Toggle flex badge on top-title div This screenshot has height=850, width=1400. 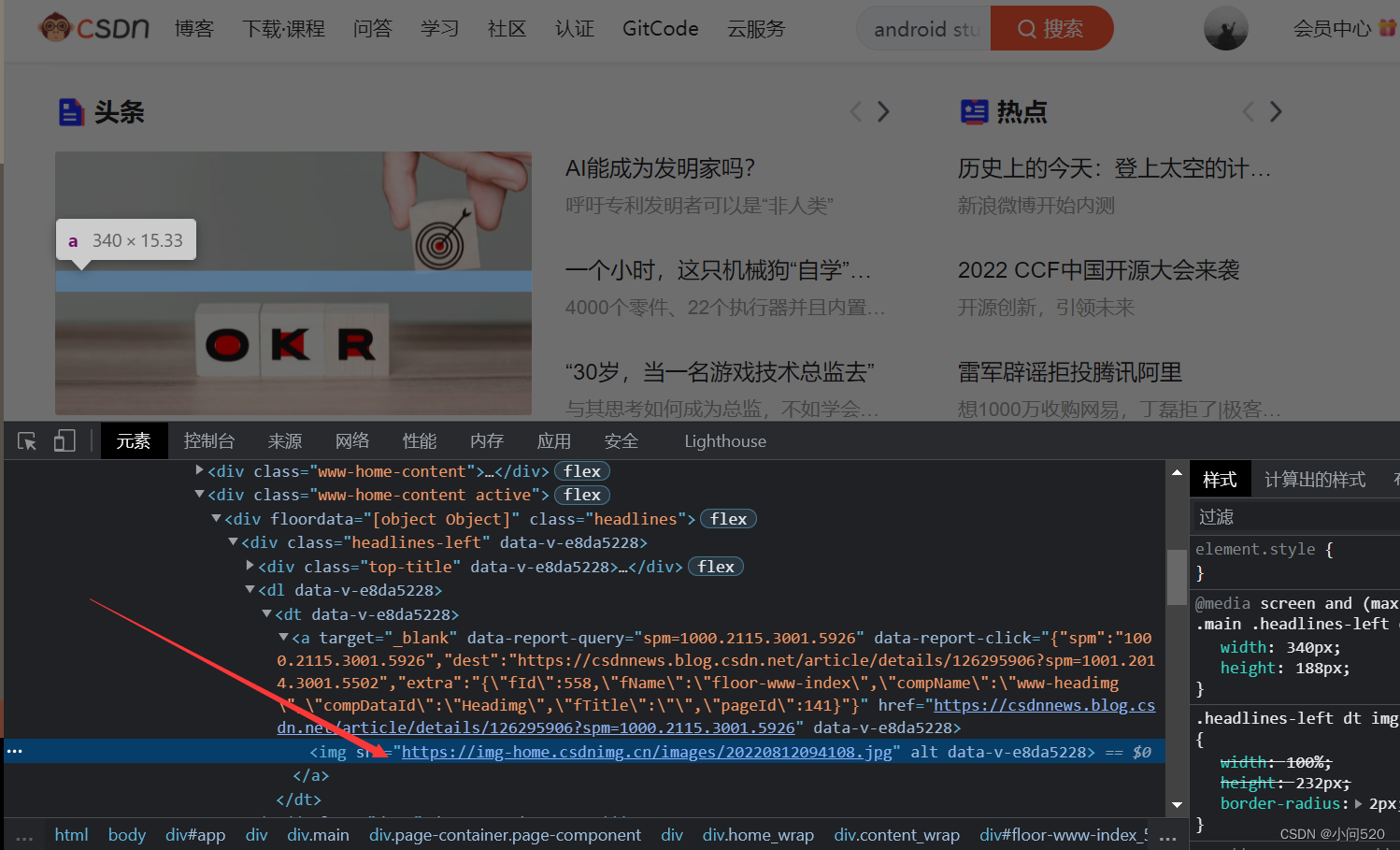coord(716,567)
